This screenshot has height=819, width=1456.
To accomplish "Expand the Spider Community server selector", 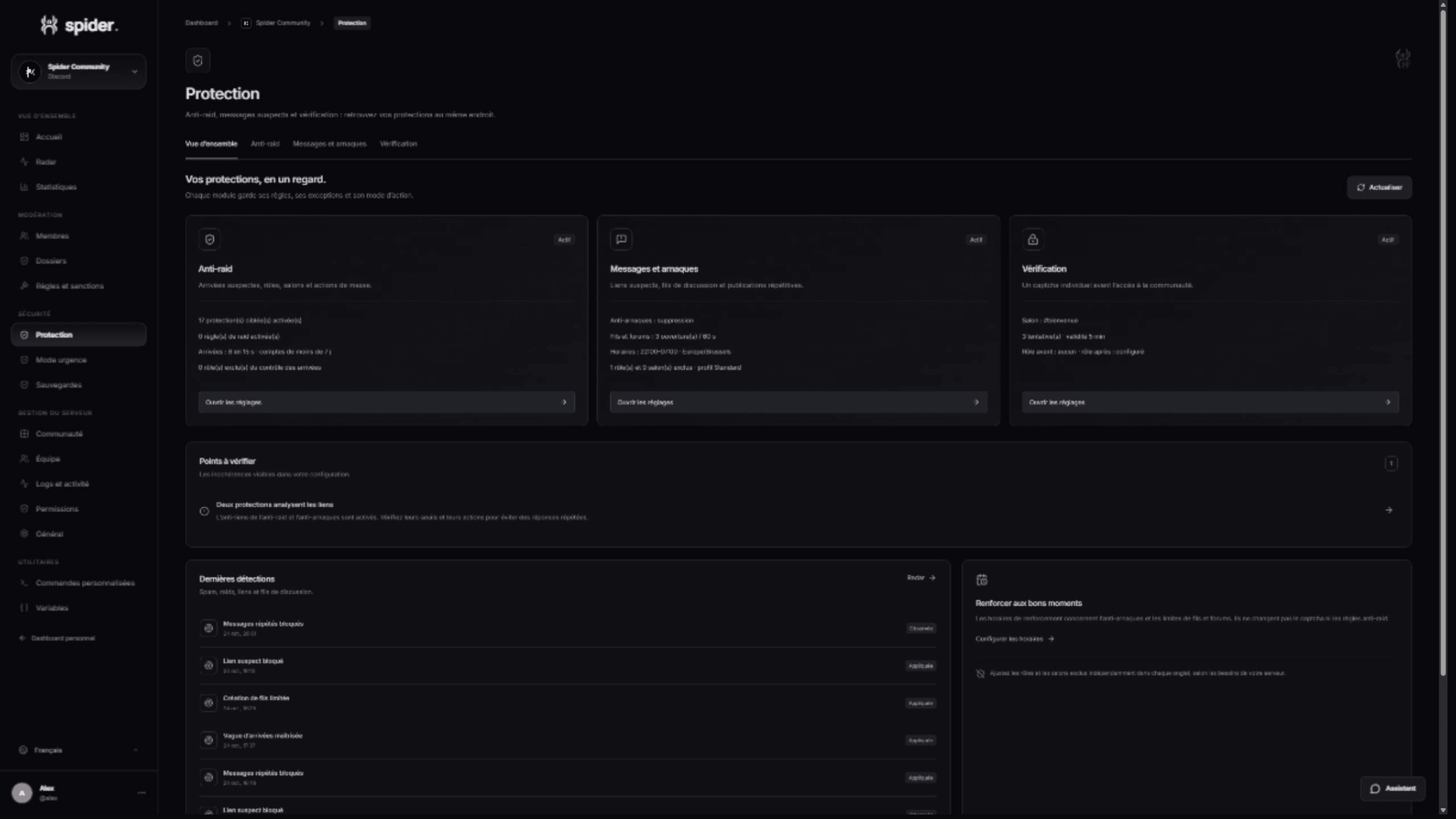I will 78,72.
